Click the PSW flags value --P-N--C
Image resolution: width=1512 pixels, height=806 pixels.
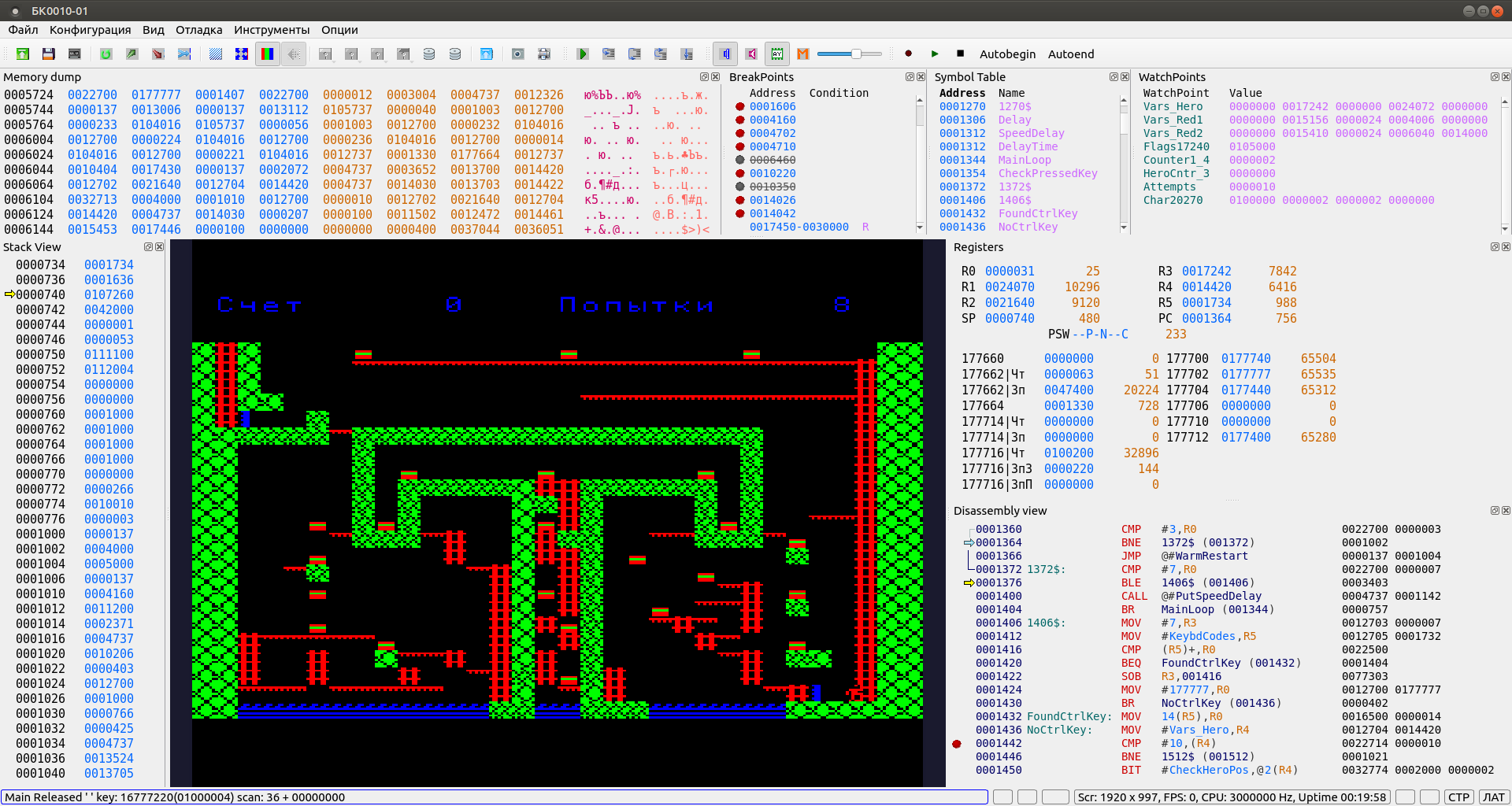(x=1100, y=335)
